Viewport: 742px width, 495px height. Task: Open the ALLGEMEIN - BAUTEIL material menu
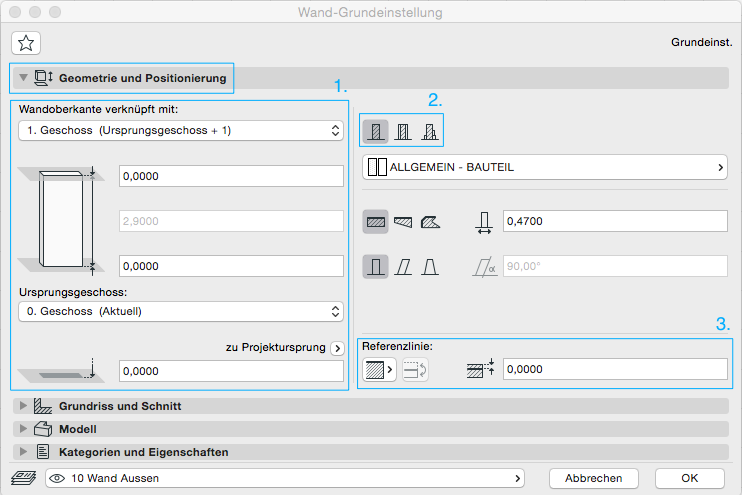click(x=544, y=167)
